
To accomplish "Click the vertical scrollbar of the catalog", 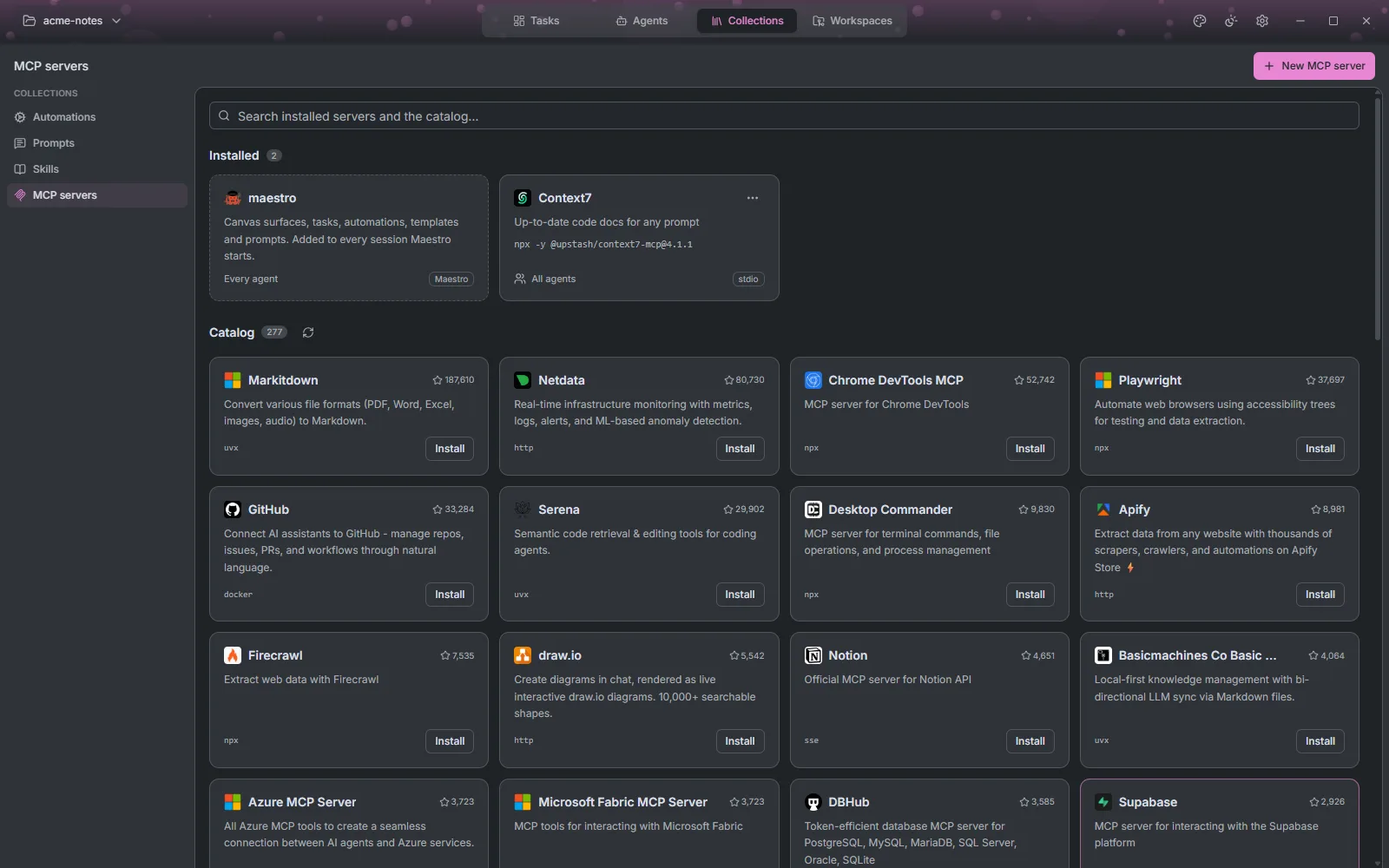I will coord(1378,219).
